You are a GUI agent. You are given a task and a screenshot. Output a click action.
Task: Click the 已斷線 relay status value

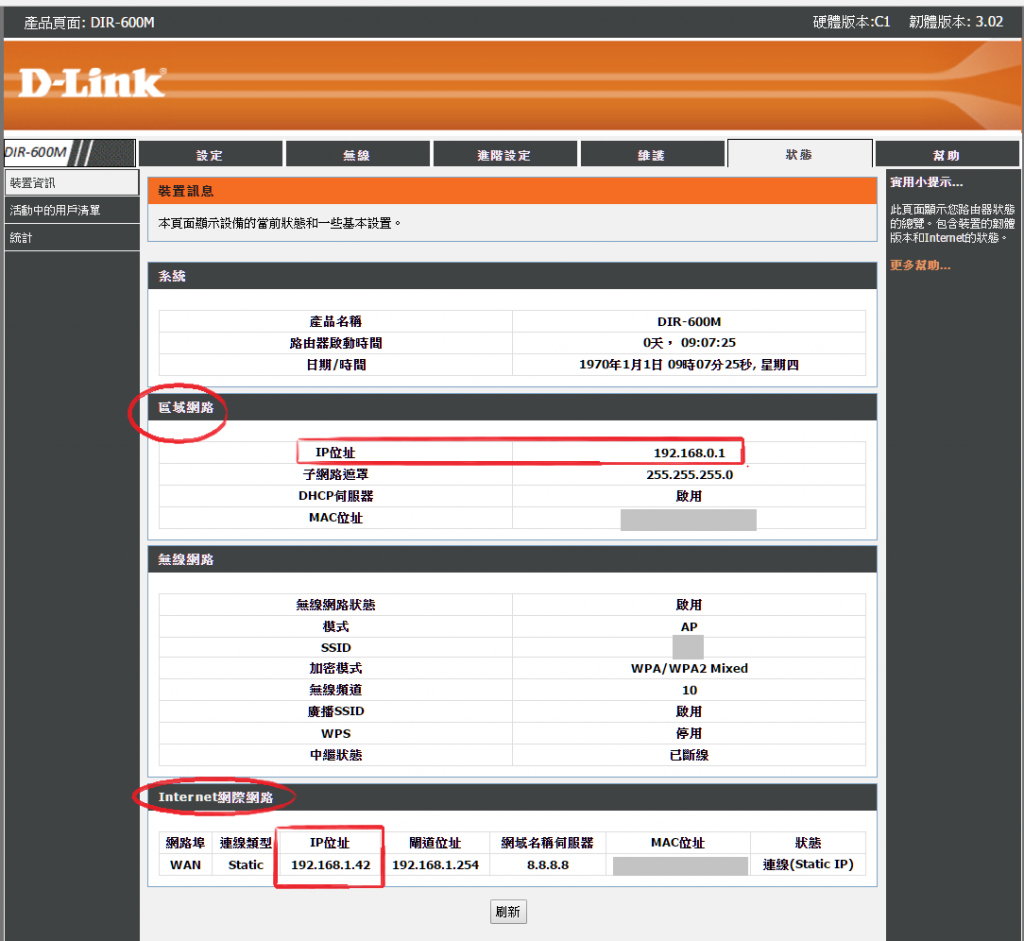689,755
